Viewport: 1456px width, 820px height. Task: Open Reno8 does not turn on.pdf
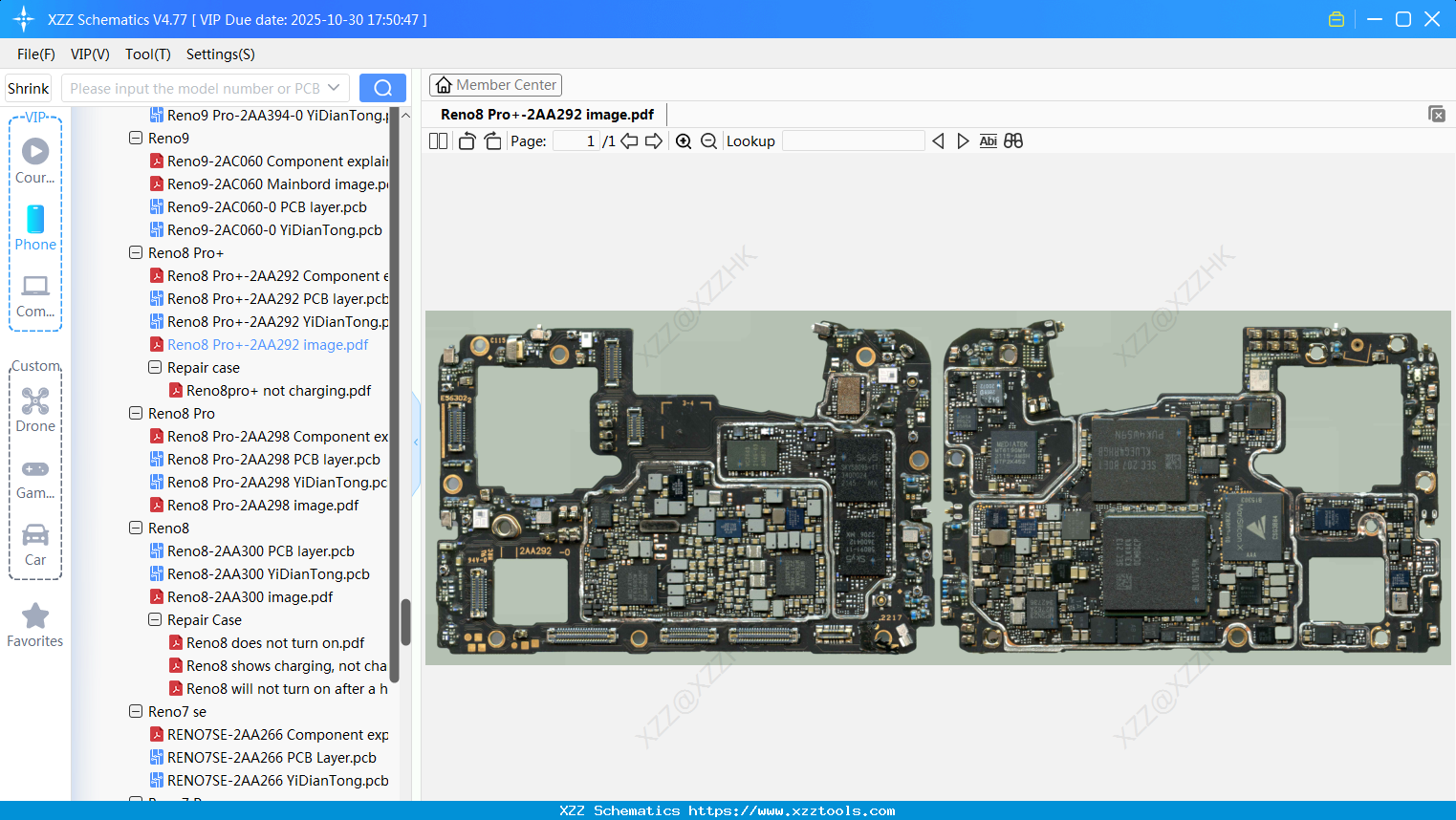(x=267, y=643)
